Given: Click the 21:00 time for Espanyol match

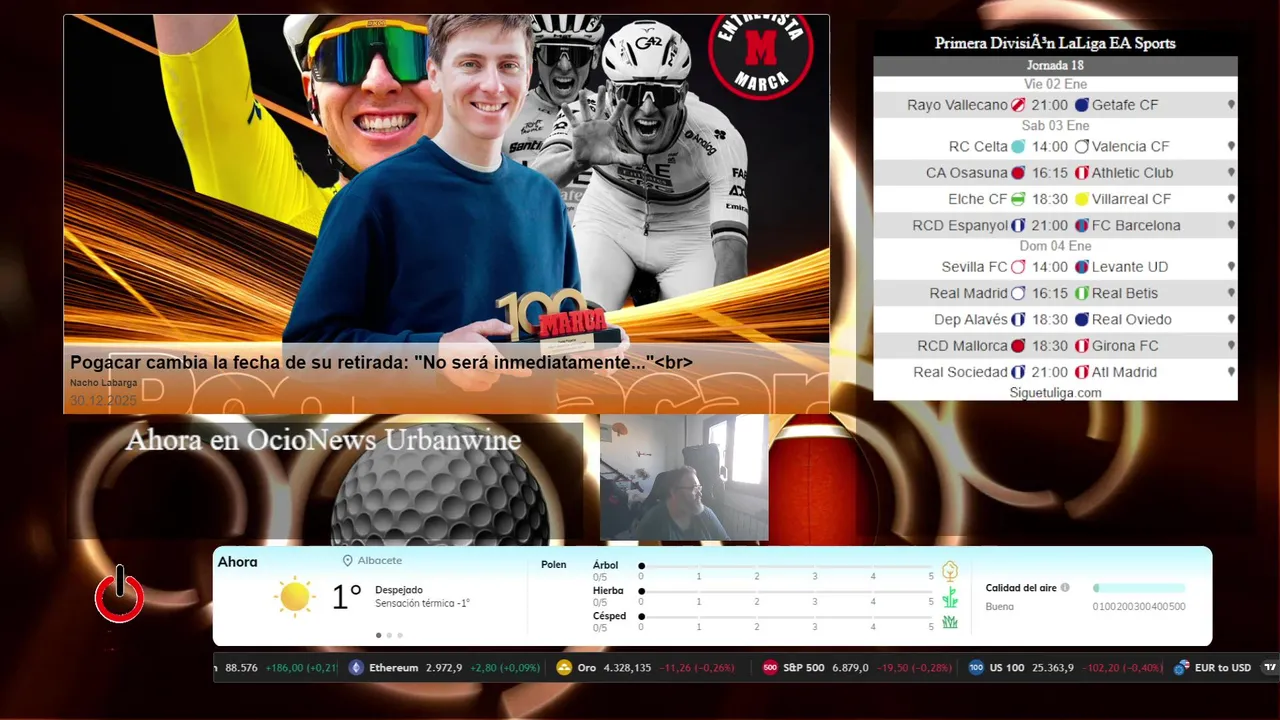Looking at the screenshot, I should tap(1050, 226).
